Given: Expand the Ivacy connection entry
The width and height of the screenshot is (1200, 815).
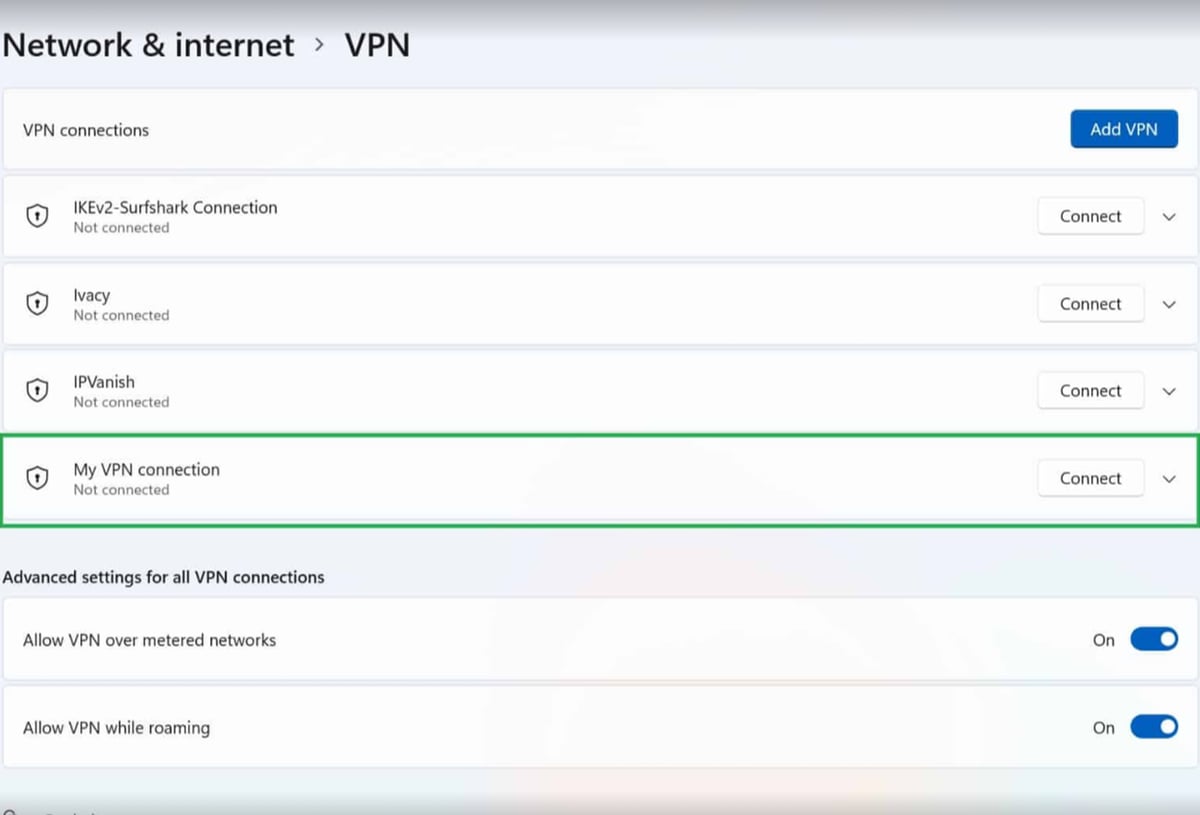Looking at the screenshot, I should point(1168,303).
